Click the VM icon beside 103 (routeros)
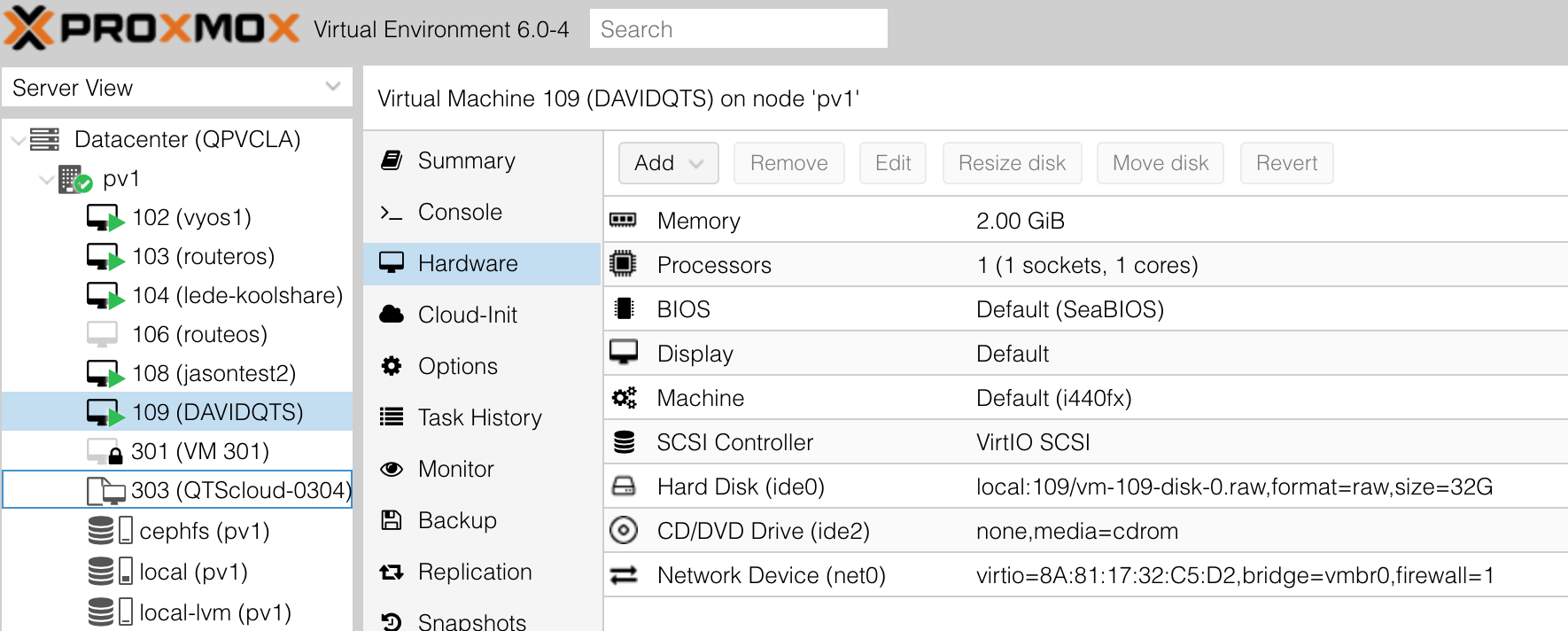 (x=105, y=257)
